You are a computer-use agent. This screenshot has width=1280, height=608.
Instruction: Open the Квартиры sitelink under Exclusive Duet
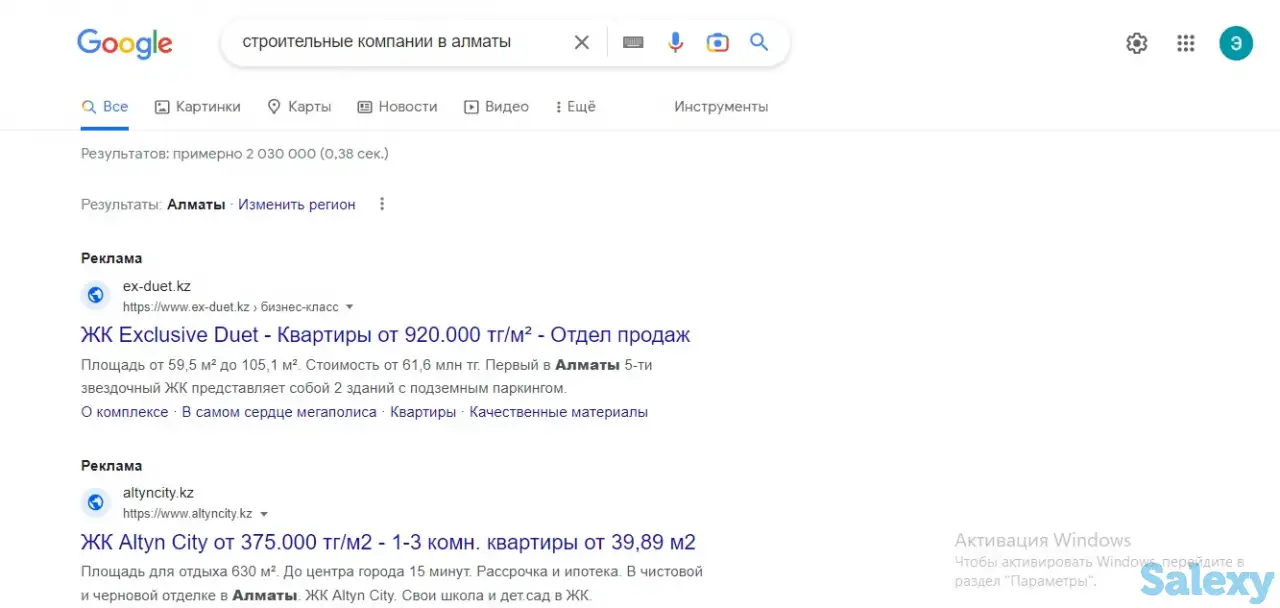pyautogui.click(x=422, y=411)
